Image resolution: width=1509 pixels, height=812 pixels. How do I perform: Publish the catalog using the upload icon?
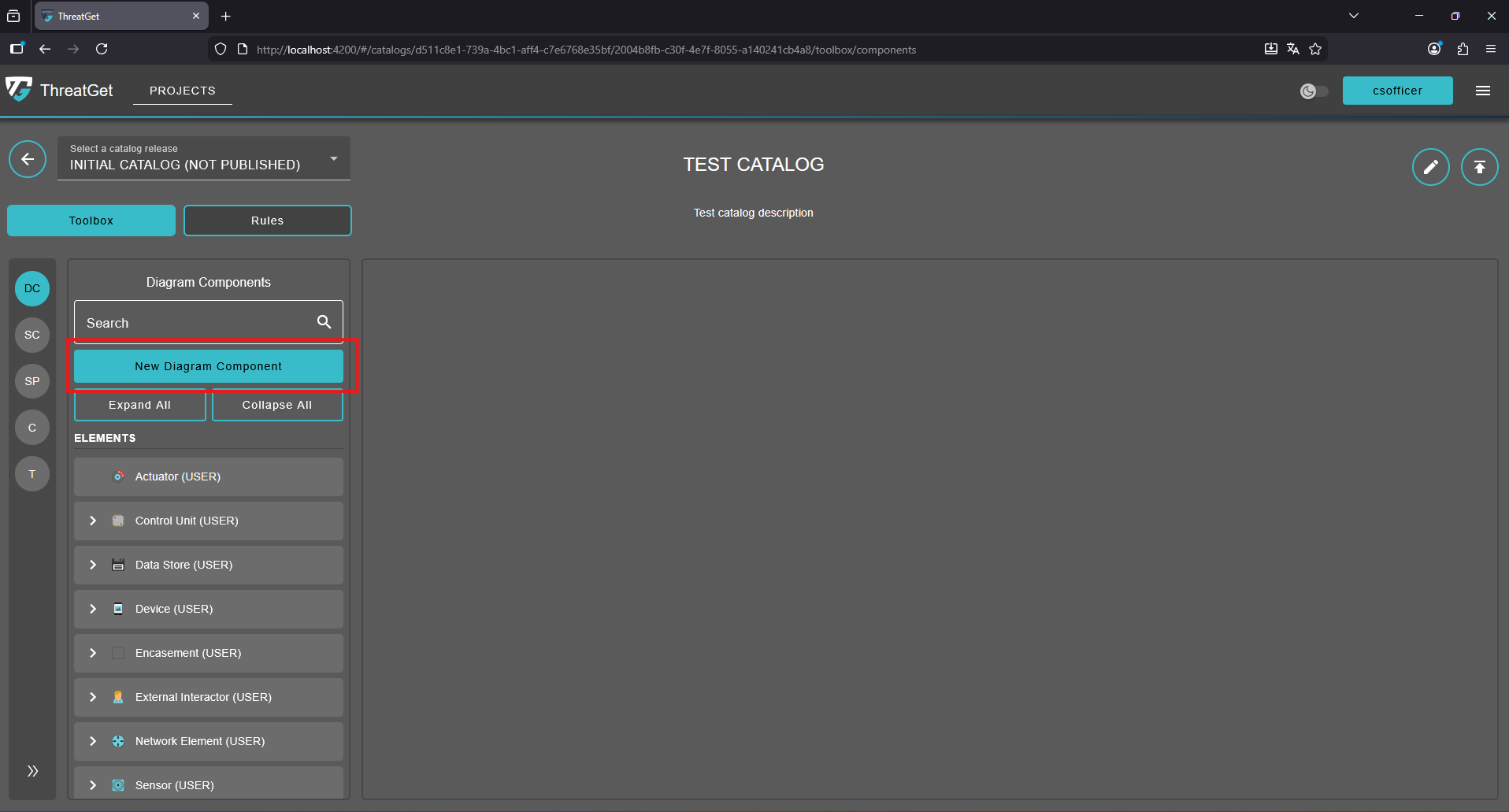pos(1479,166)
